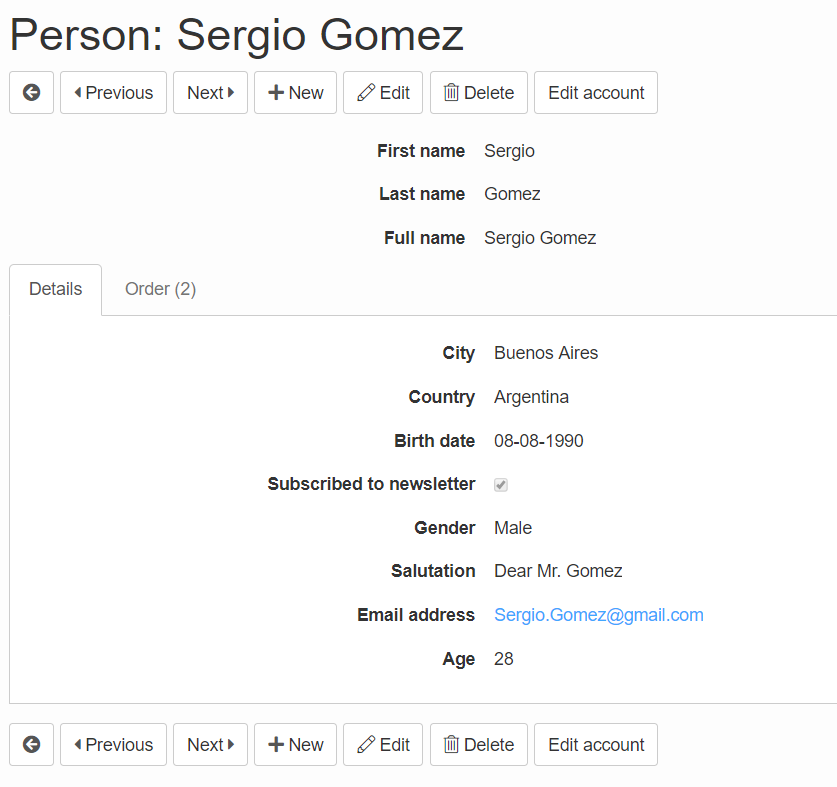
Task: Edit this person with top pencil button
Action: tap(383, 92)
